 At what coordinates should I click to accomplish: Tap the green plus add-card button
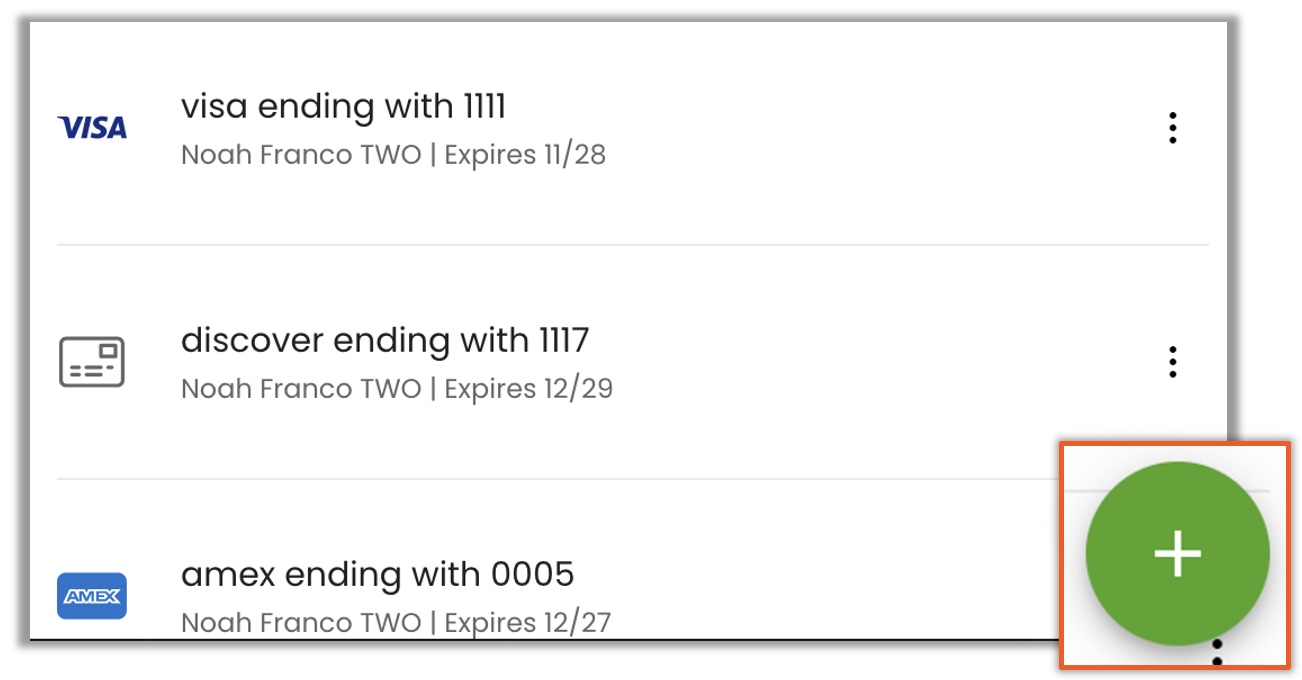[1178, 554]
